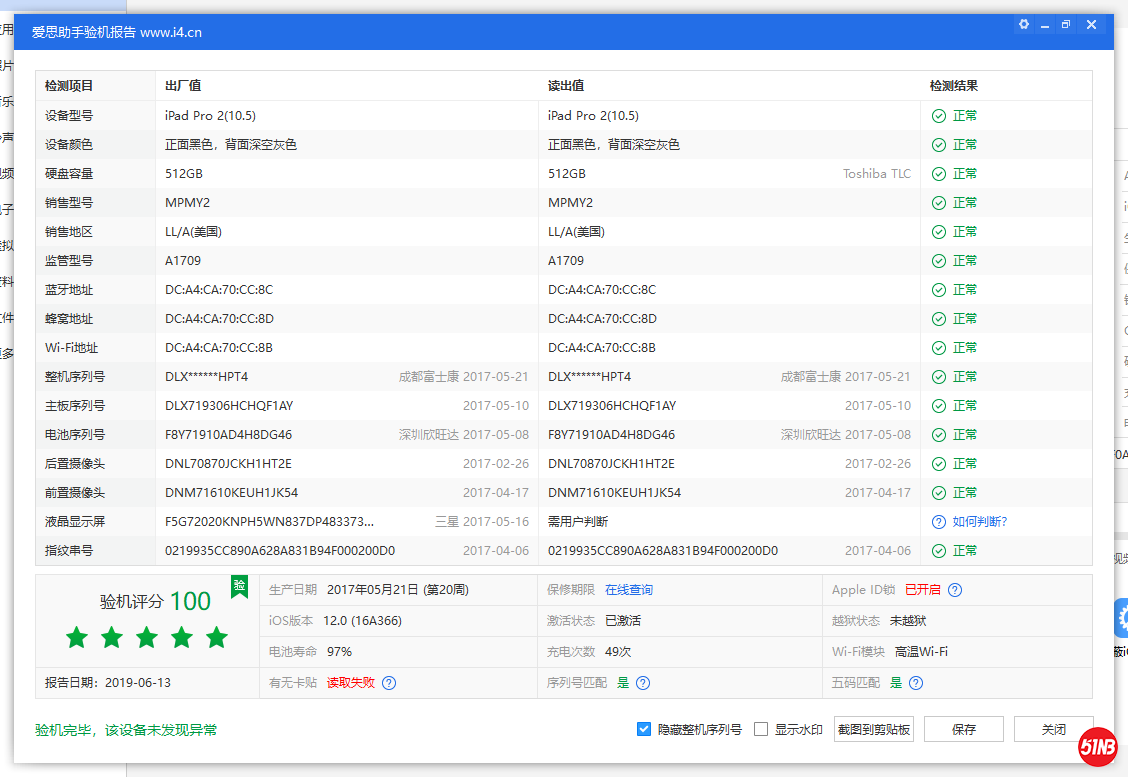Click the green 验 badge
1128x777 pixels.
tap(239, 586)
